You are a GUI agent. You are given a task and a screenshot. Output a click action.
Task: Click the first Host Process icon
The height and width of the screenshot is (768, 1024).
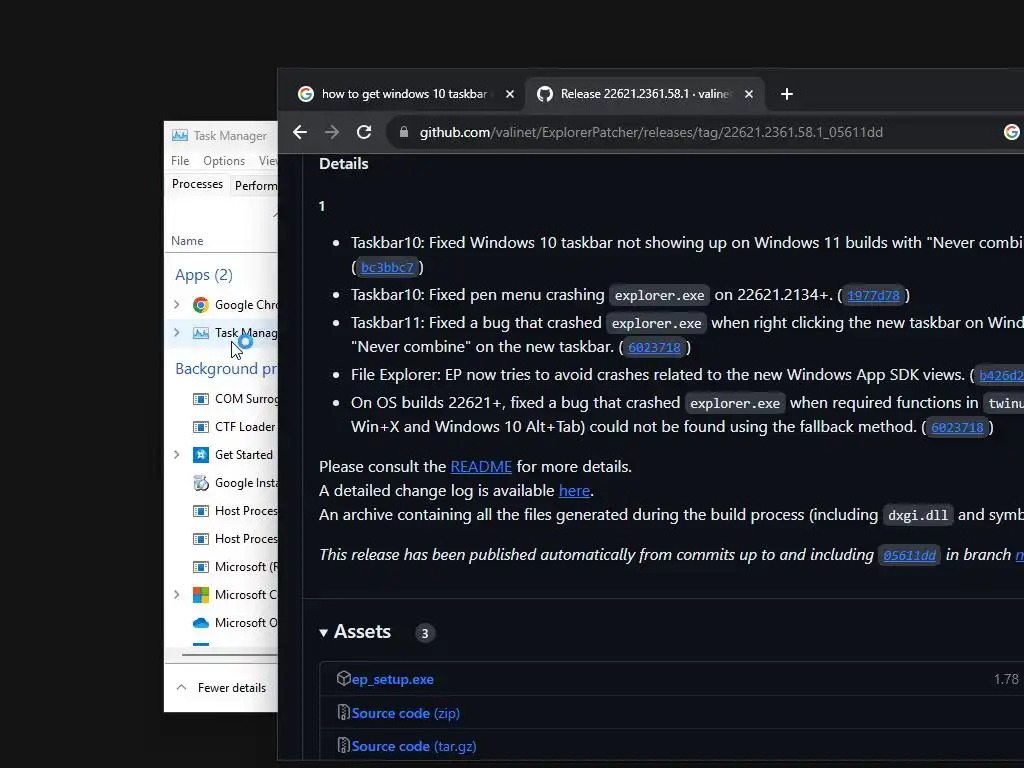pyautogui.click(x=200, y=511)
